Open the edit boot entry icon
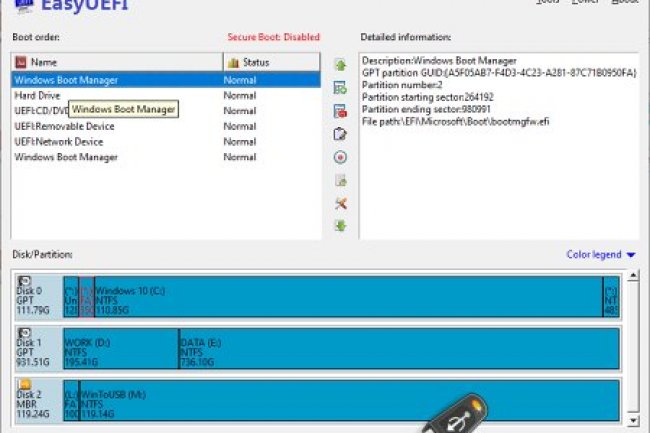Screen dimensions: 650x433 (x=340, y=134)
